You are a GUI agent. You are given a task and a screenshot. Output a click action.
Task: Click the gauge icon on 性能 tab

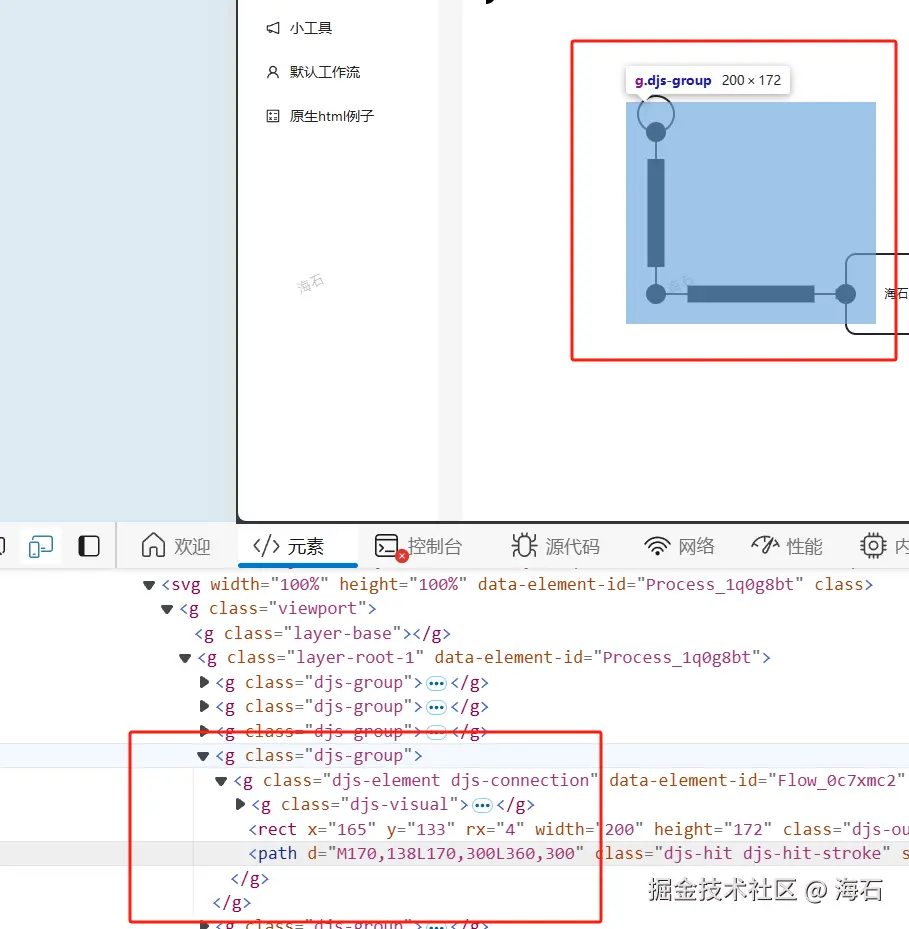[x=765, y=544]
